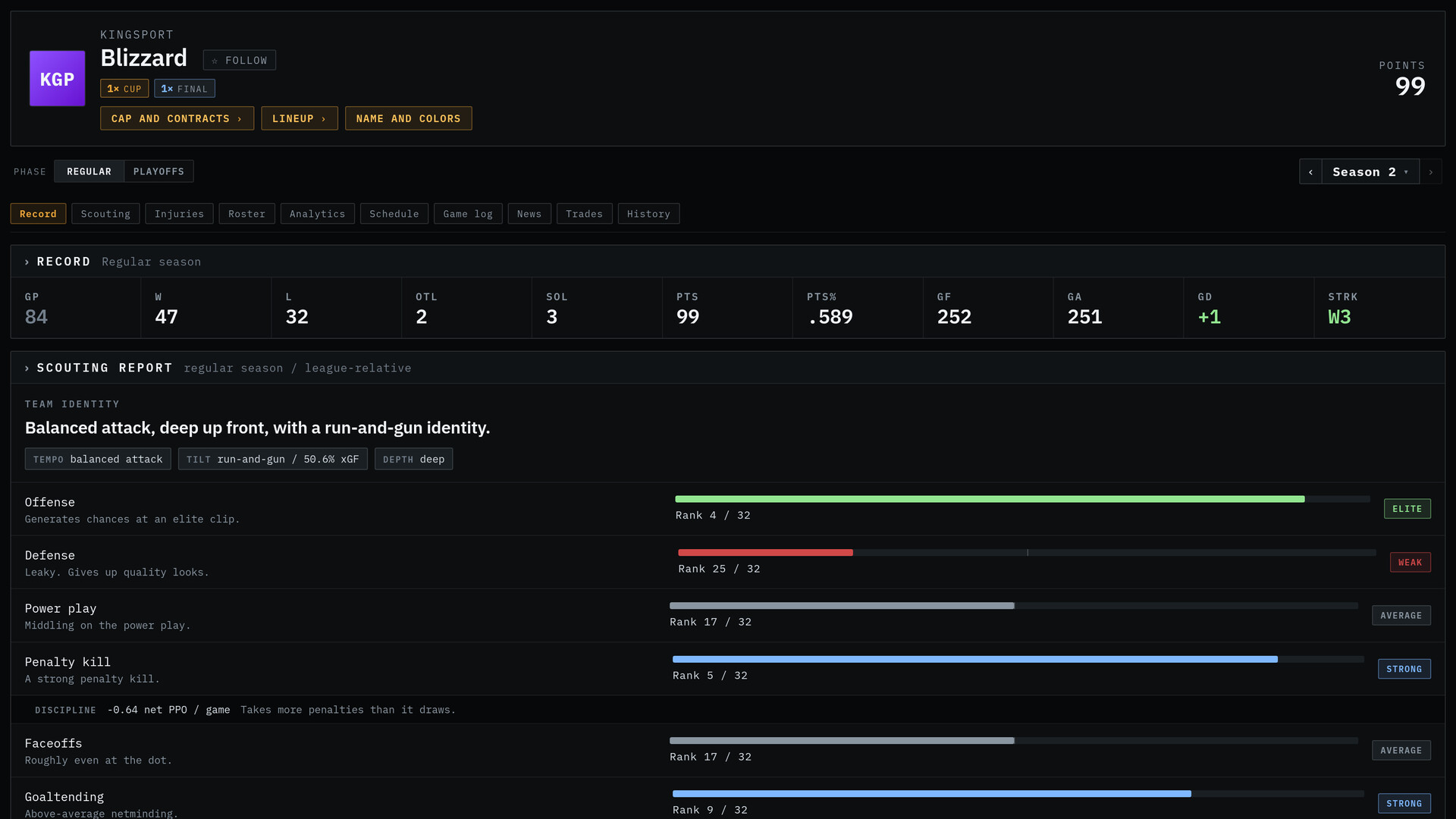Collapse the Record section chevron
The width and height of the screenshot is (1456, 819).
[27, 262]
